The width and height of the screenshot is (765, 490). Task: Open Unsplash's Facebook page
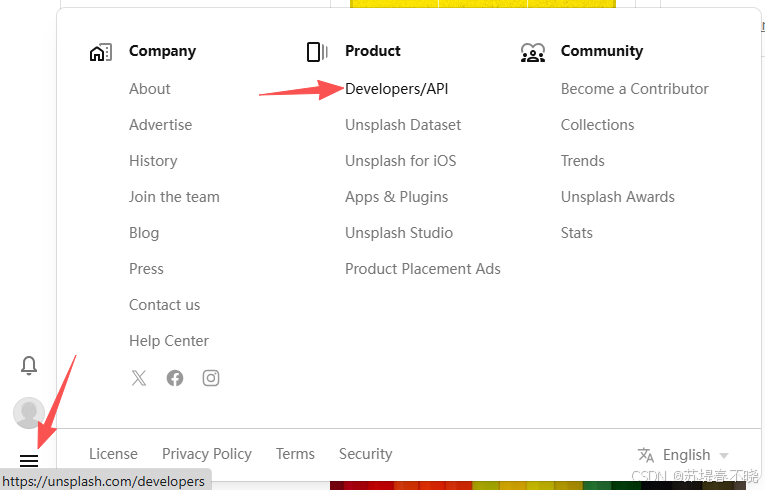pos(175,378)
